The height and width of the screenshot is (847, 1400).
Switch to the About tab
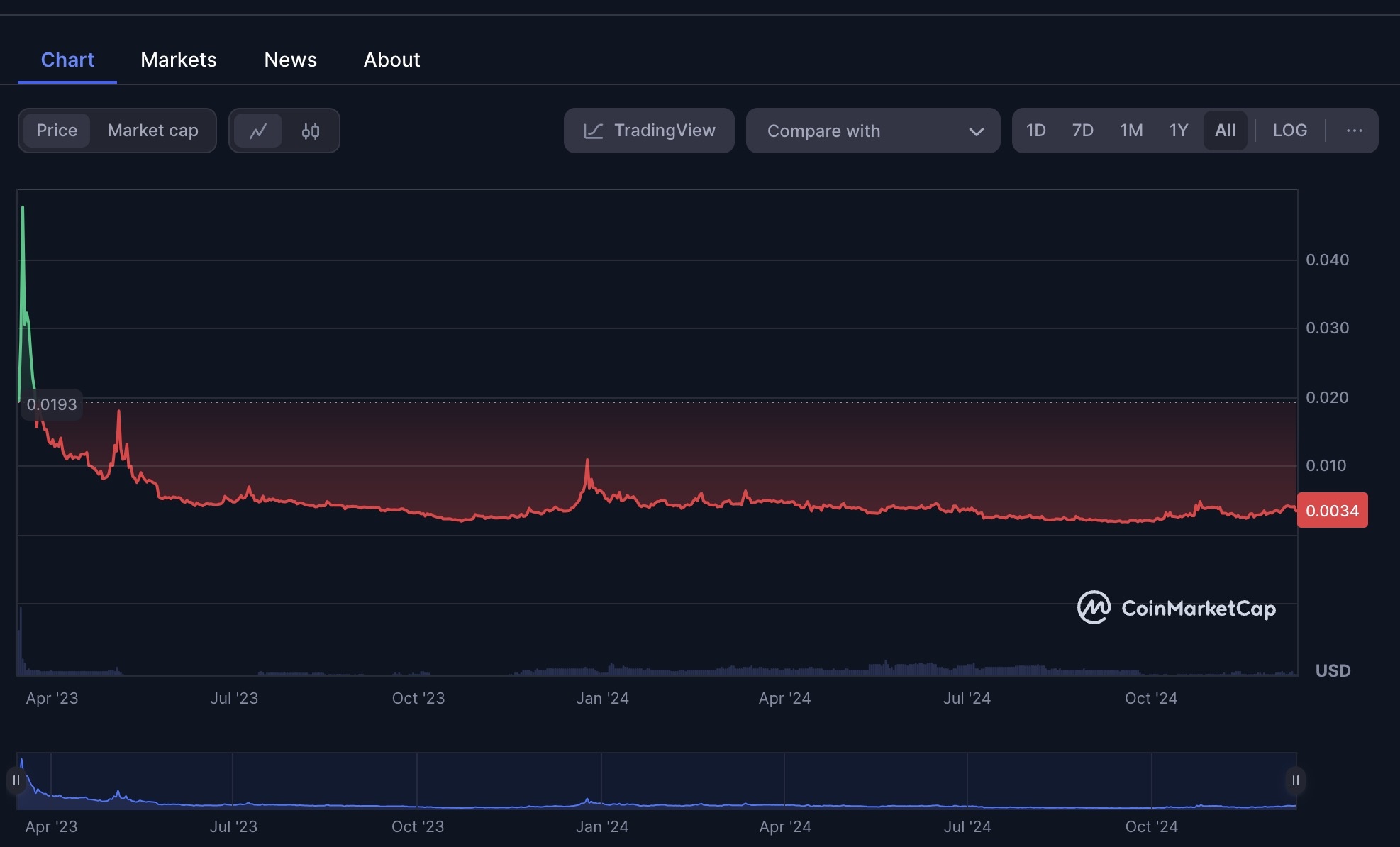click(391, 60)
